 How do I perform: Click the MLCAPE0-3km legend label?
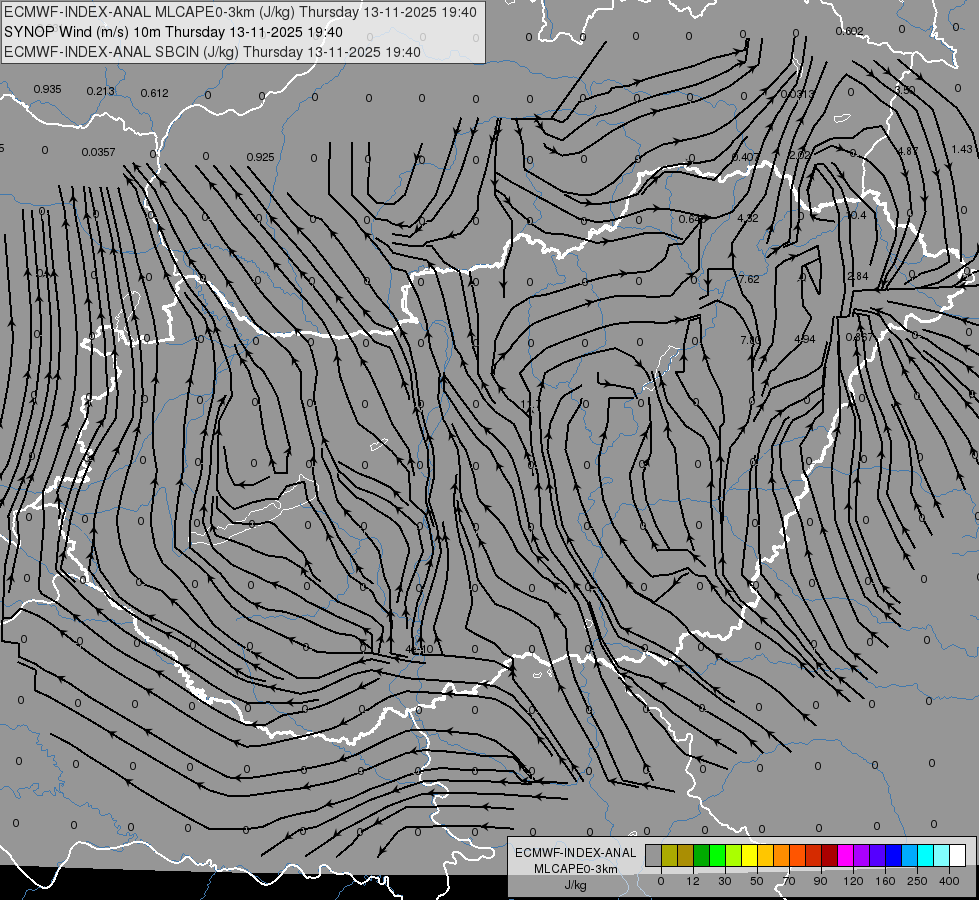(576, 869)
